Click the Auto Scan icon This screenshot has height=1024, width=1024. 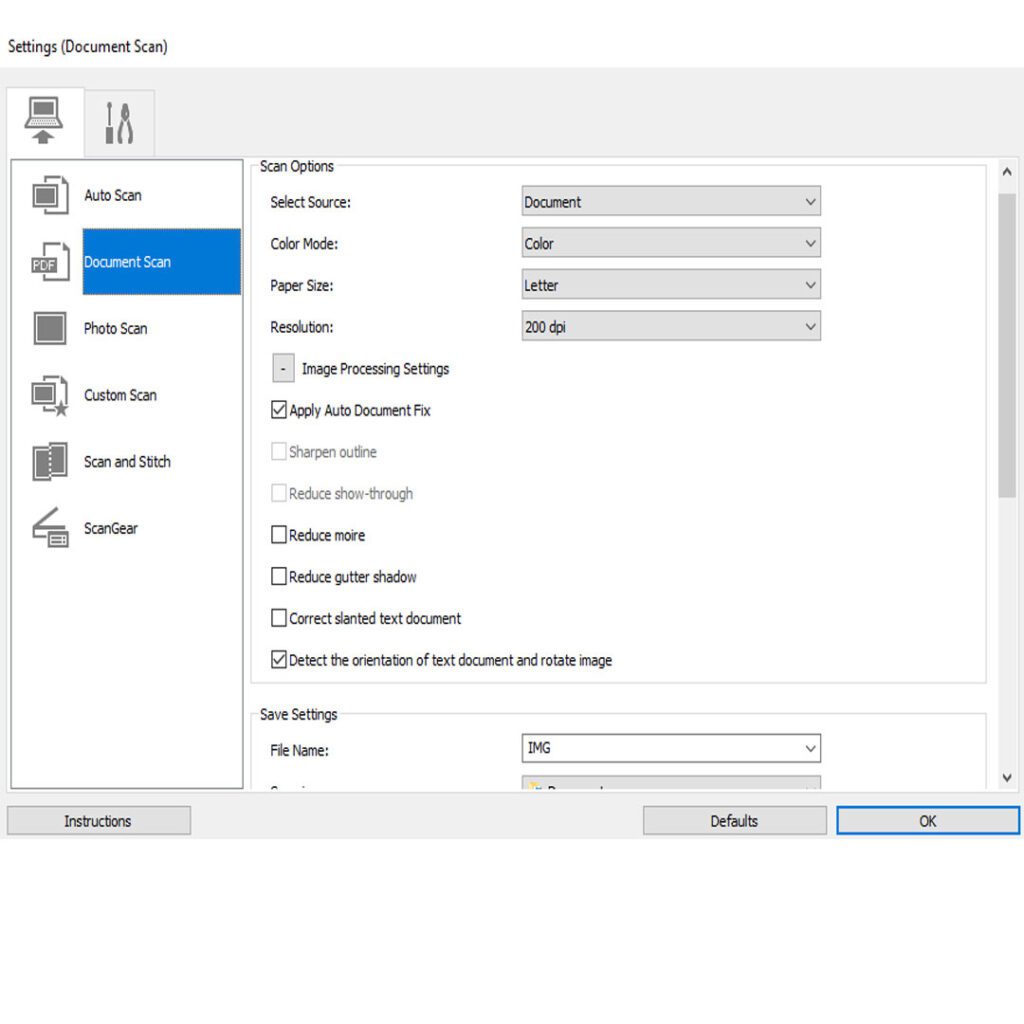coord(50,195)
